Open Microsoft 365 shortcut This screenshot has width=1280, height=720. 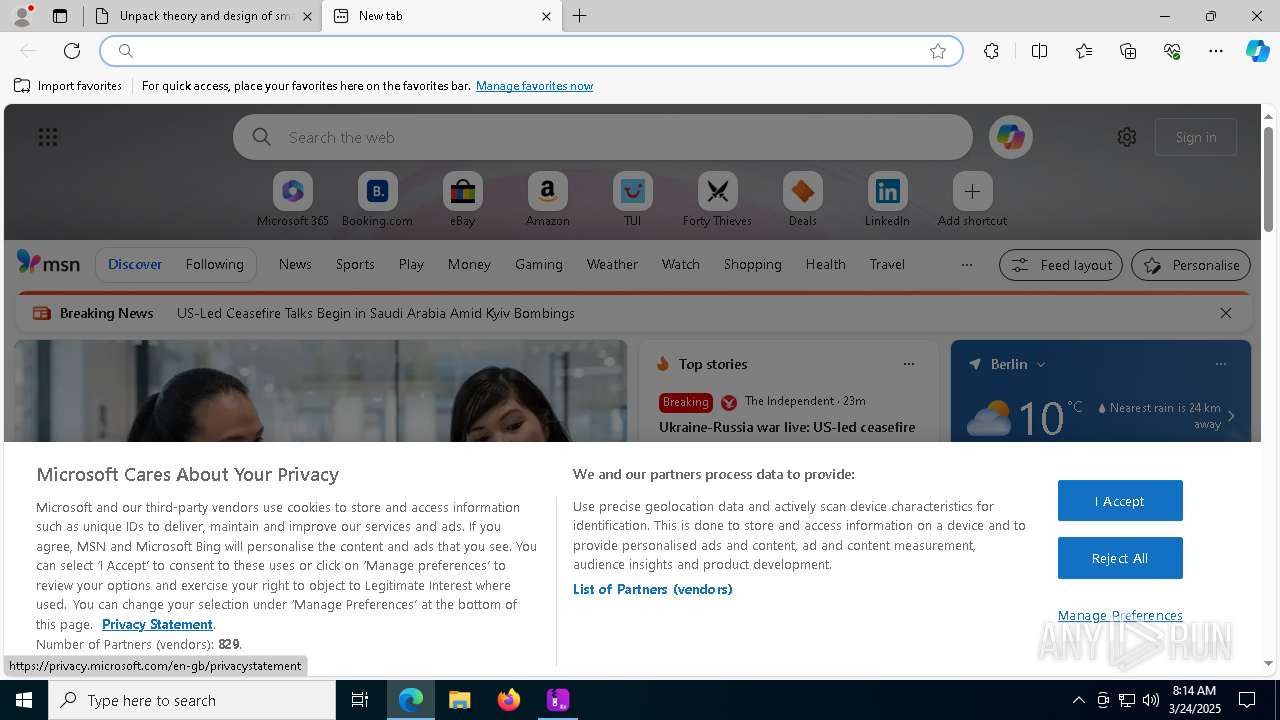[293, 200]
